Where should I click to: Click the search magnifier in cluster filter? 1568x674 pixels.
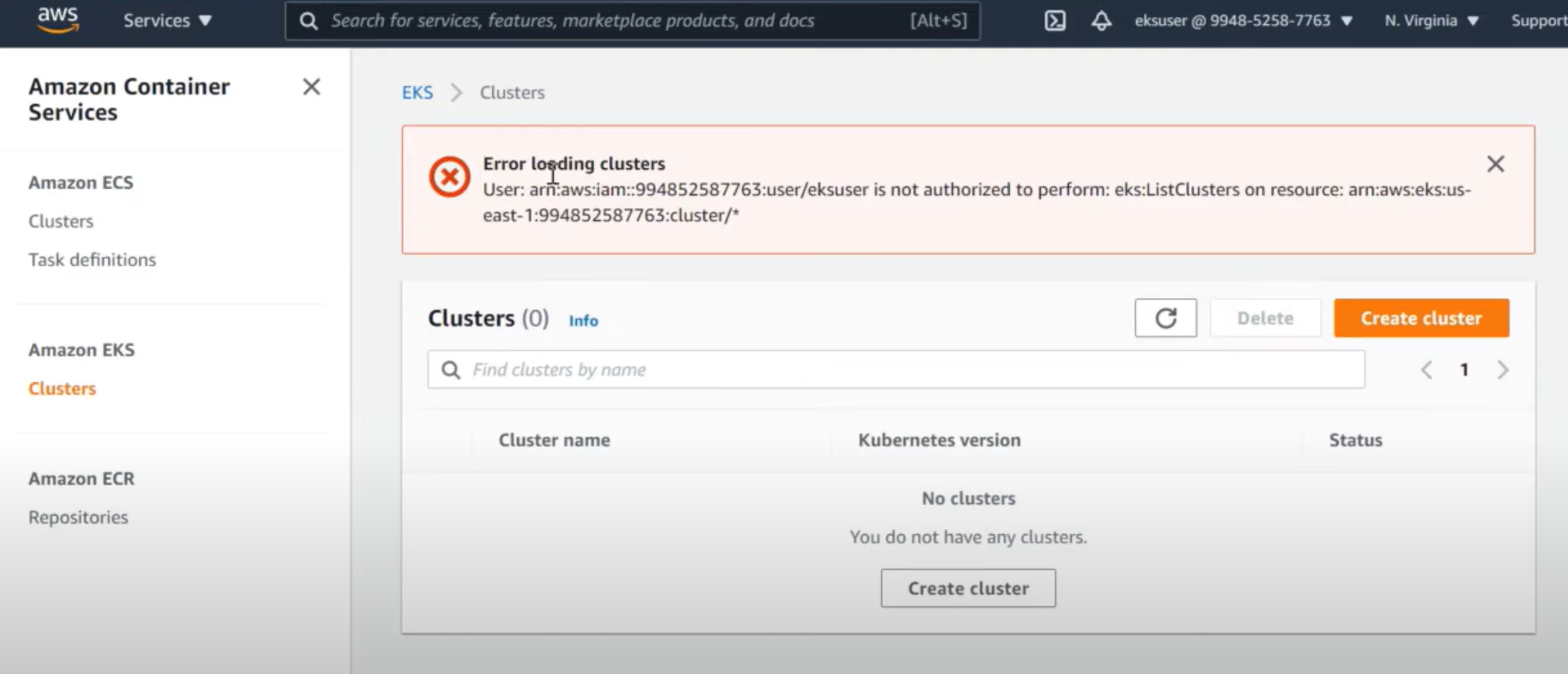click(451, 370)
